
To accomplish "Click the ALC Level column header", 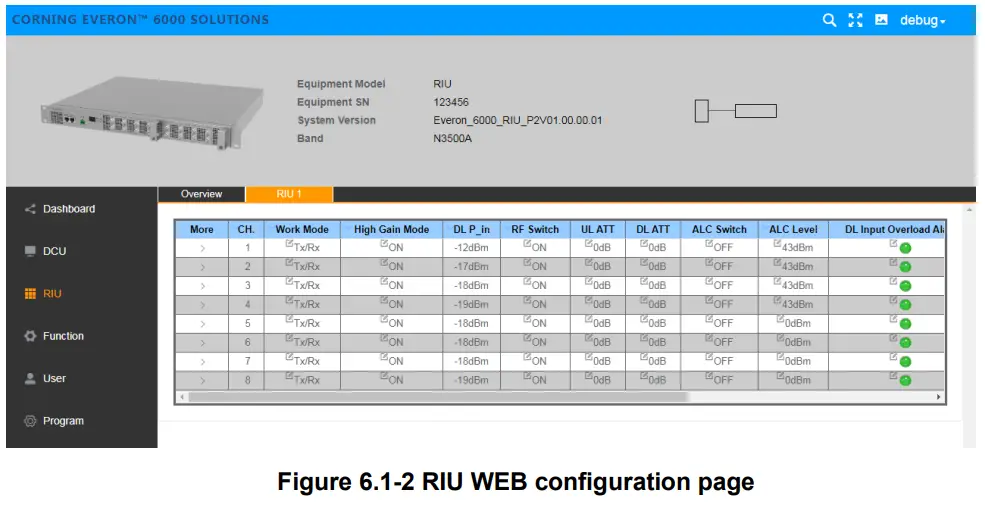I will 793,229.
